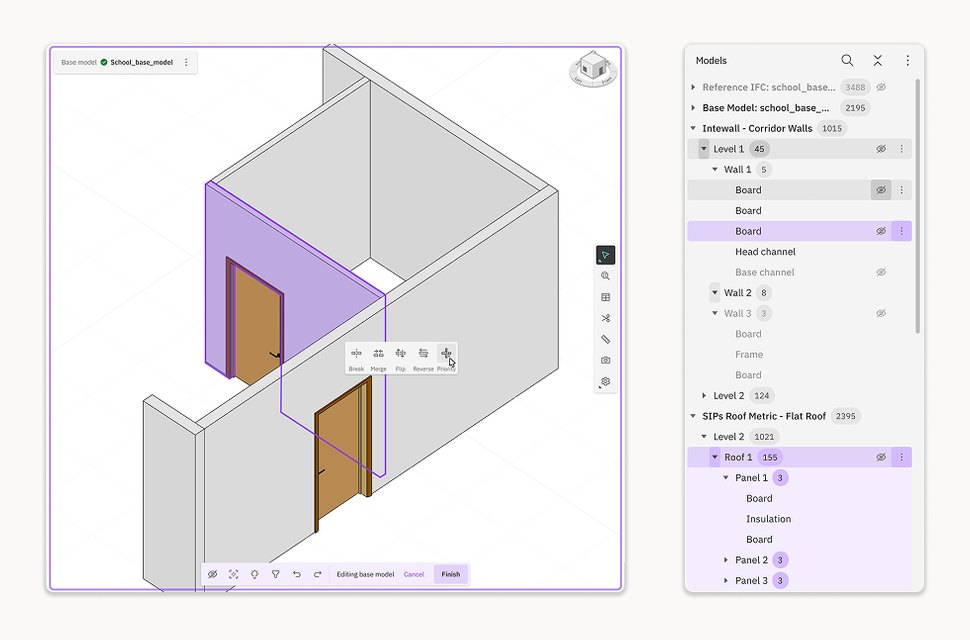
Task: Collapse Intewall - Corridor Walls group
Action: pos(693,129)
